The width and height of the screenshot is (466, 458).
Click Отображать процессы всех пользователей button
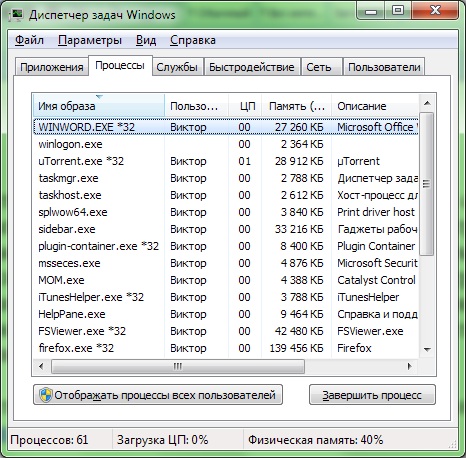tap(158, 395)
